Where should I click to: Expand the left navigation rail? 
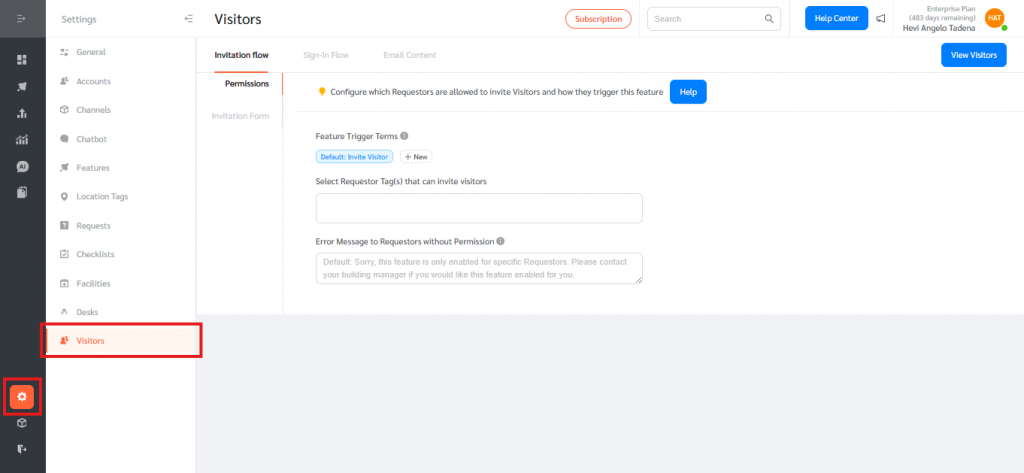22,19
